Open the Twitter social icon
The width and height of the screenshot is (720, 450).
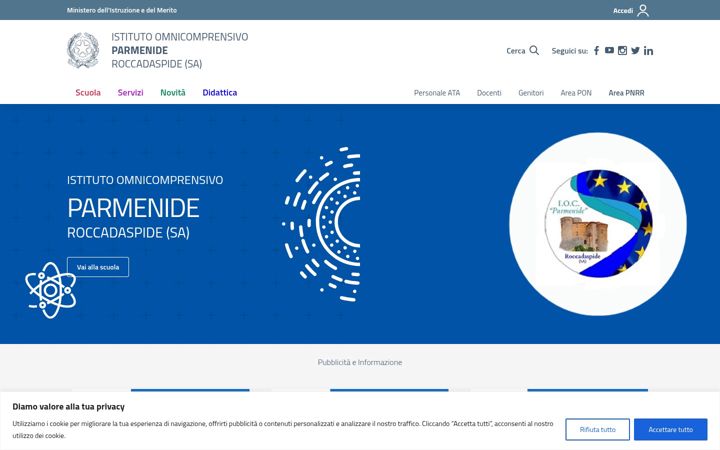click(x=635, y=51)
